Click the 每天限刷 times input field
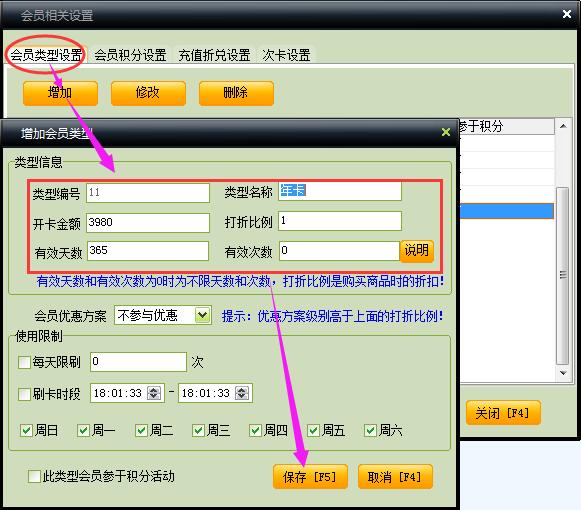Viewport: 581px width, 510px height. click(138, 362)
